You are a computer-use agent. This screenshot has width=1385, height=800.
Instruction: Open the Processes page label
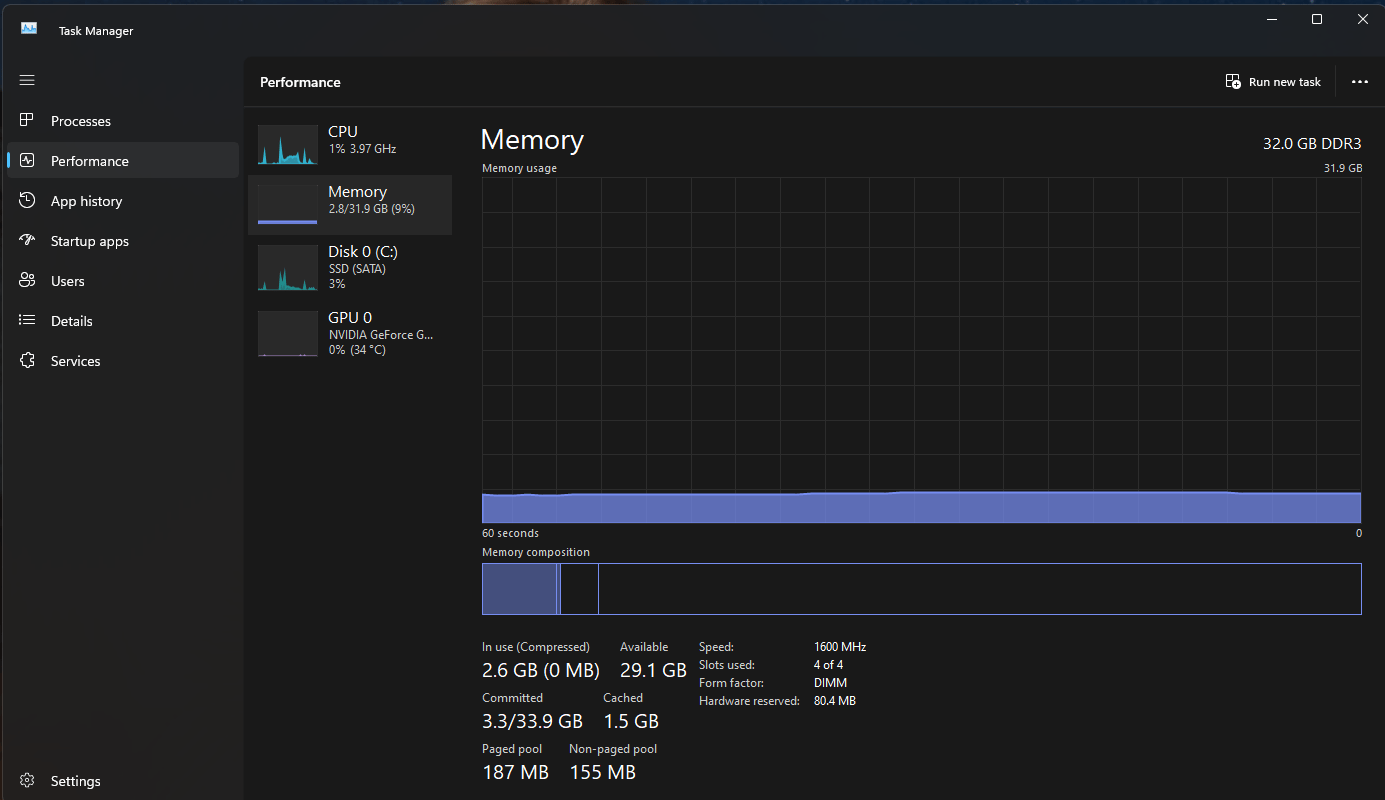click(81, 121)
